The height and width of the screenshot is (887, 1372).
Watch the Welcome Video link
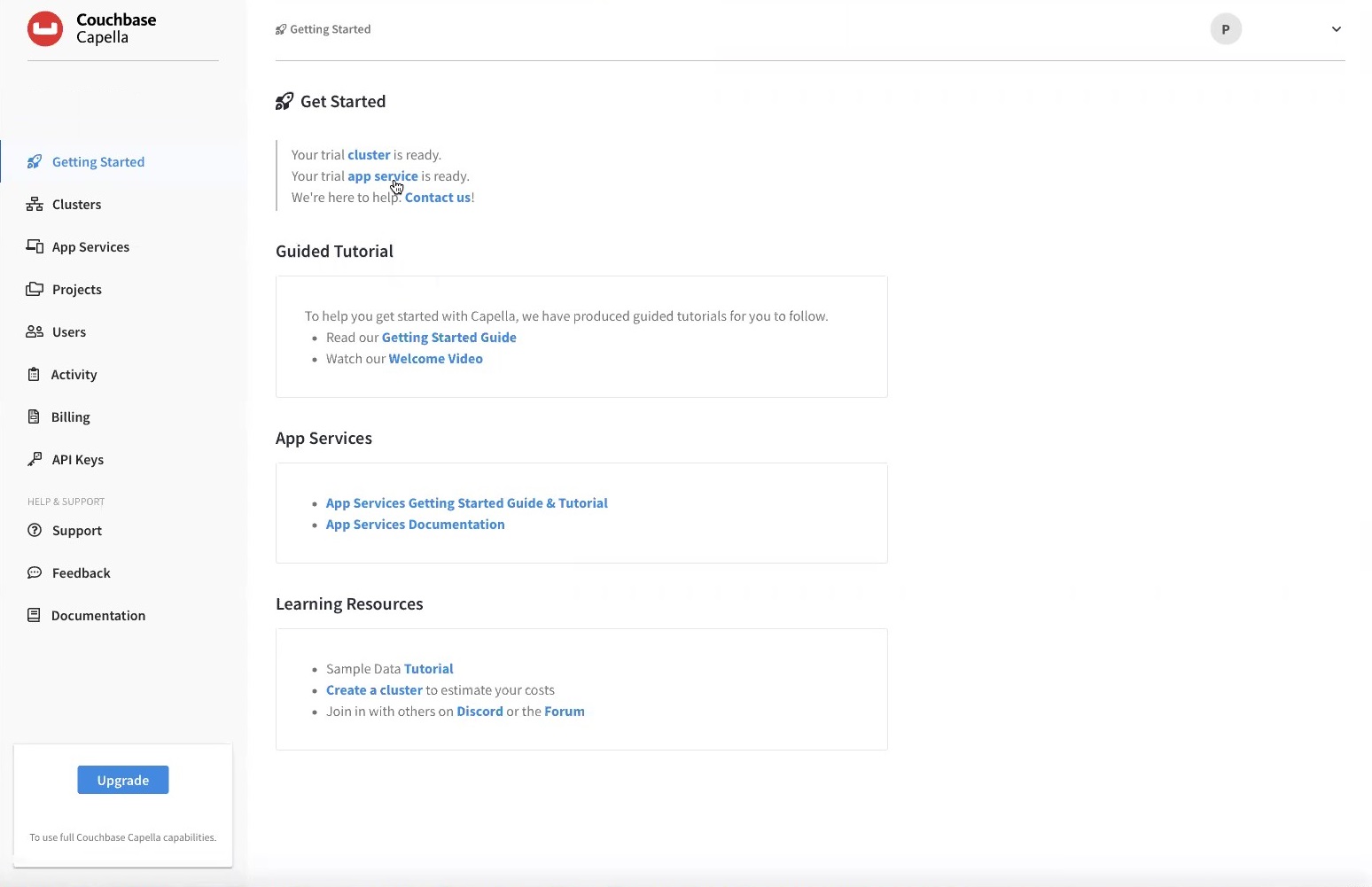(435, 359)
